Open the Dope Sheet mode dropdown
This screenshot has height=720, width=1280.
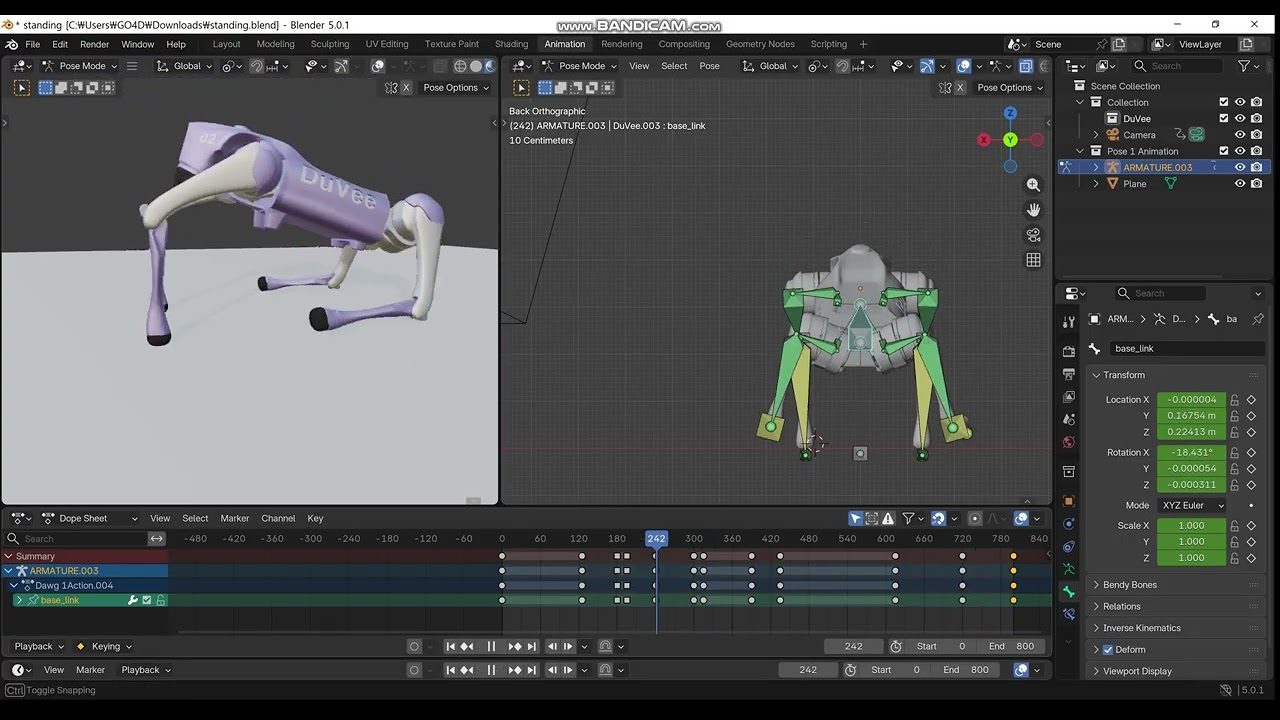click(x=90, y=518)
